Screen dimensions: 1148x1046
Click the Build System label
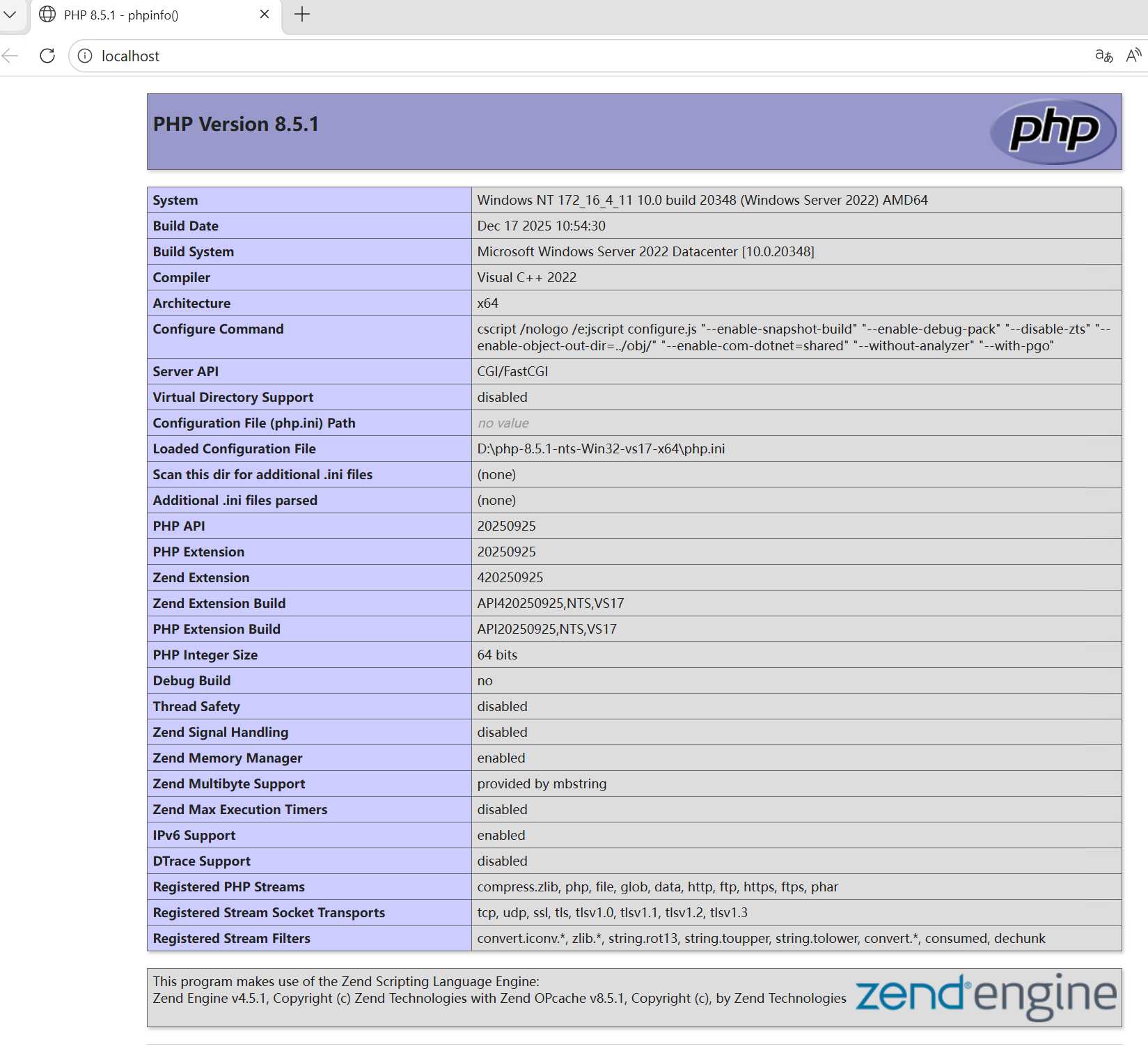click(x=194, y=252)
